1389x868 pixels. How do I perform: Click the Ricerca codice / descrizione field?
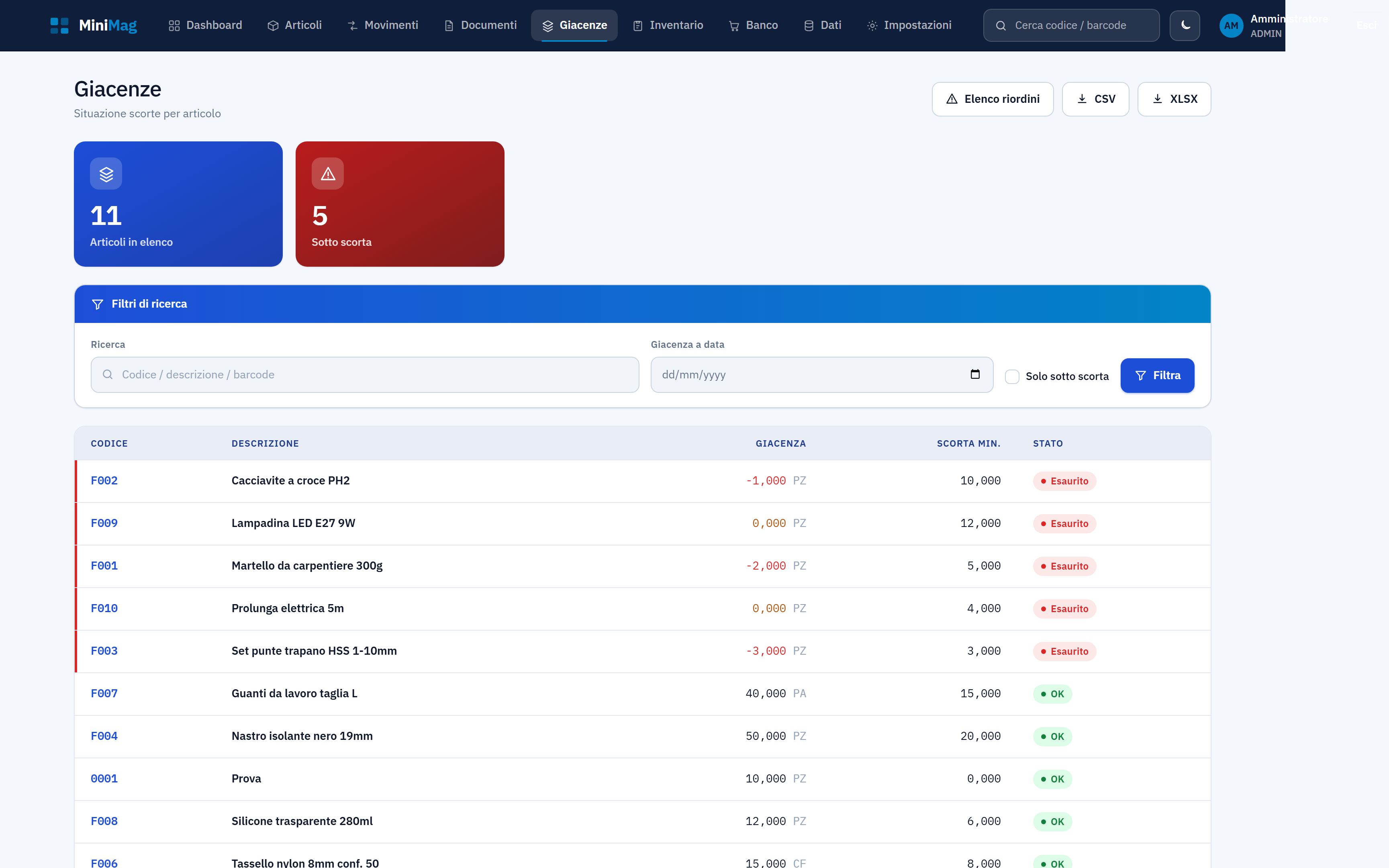[x=365, y=375]
